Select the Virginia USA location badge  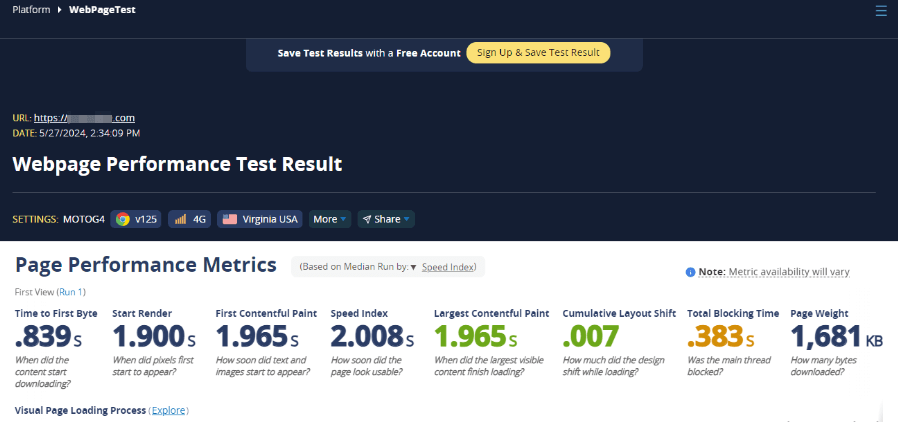click(260, 219)
